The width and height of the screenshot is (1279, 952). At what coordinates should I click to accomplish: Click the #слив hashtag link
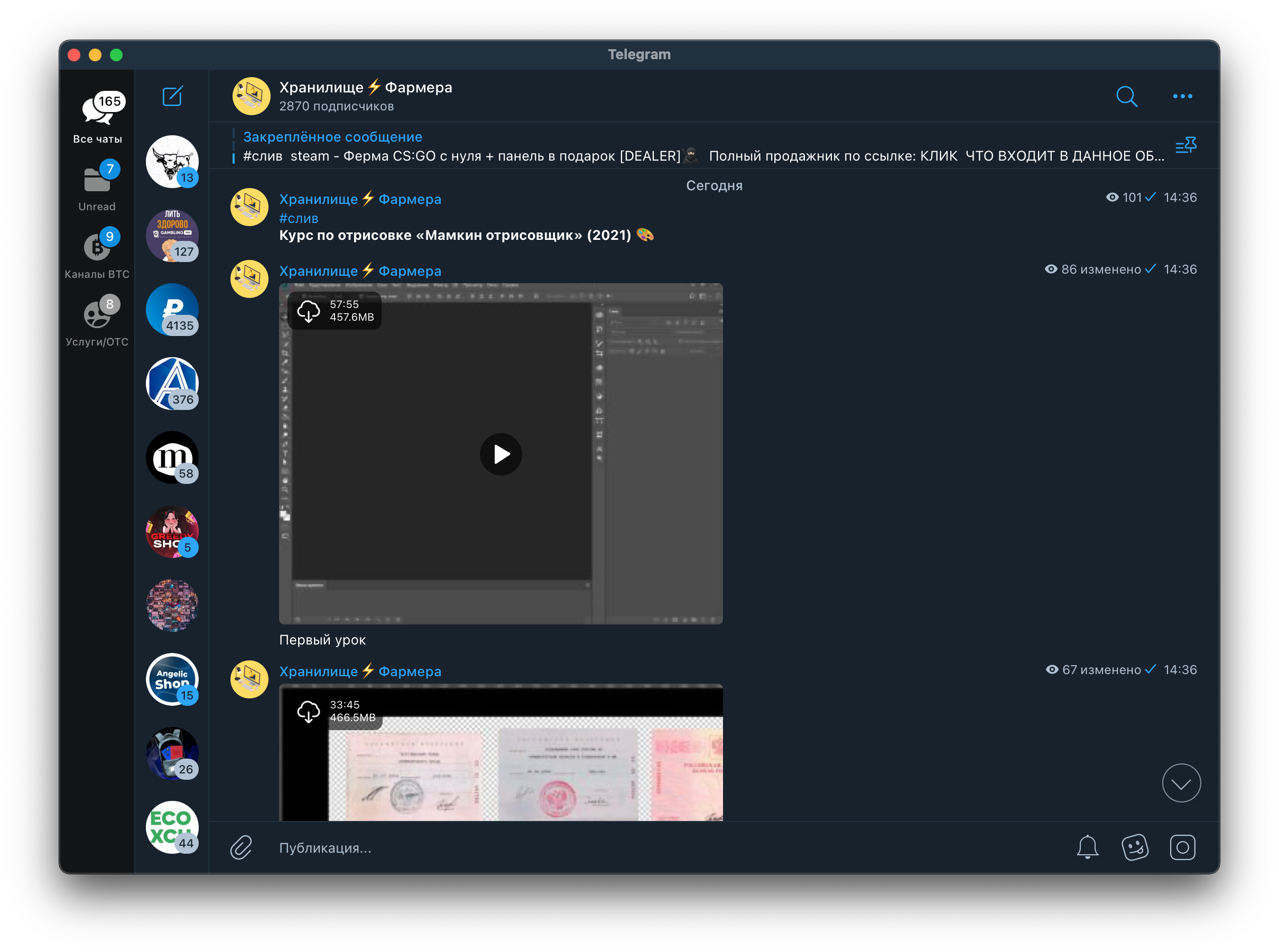(x=299, y=218)
